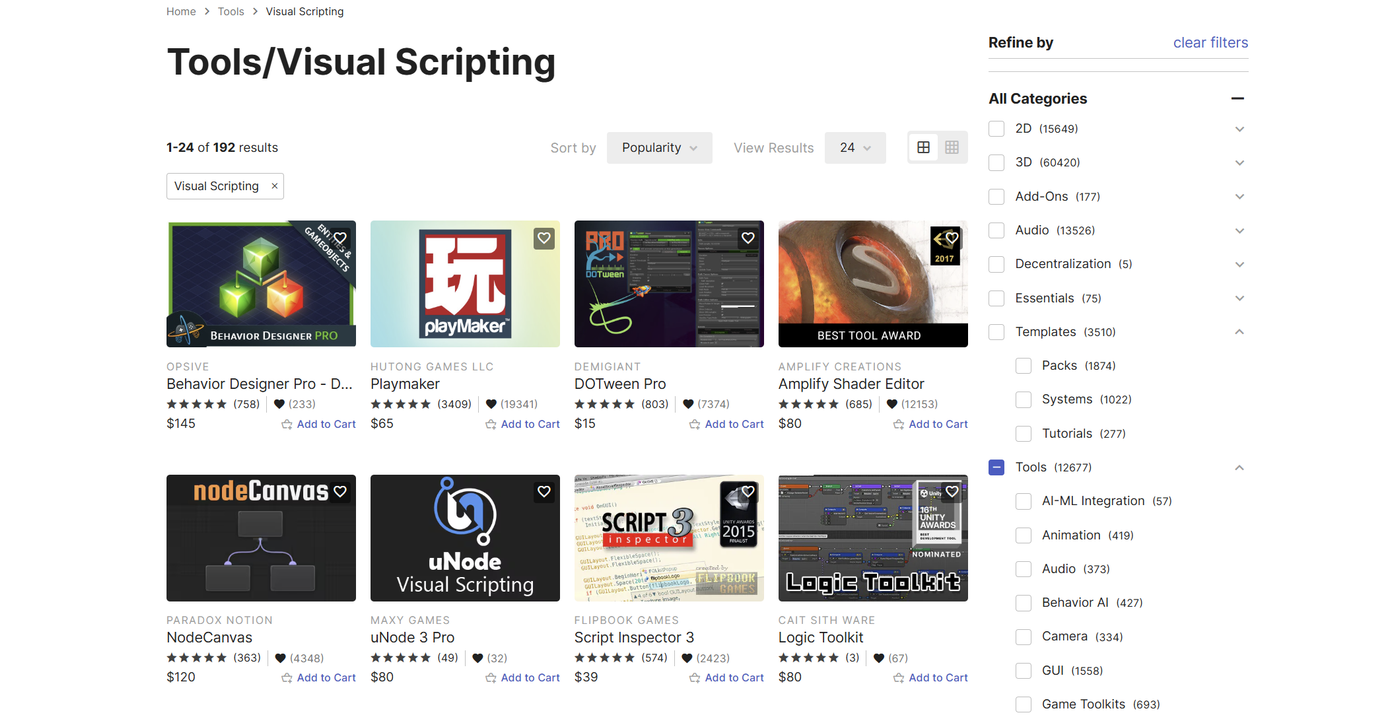The height and width of the screenshot is (721, 1400).
Task: Check the Behavior AI checkbox
Action: (1023, 603)
